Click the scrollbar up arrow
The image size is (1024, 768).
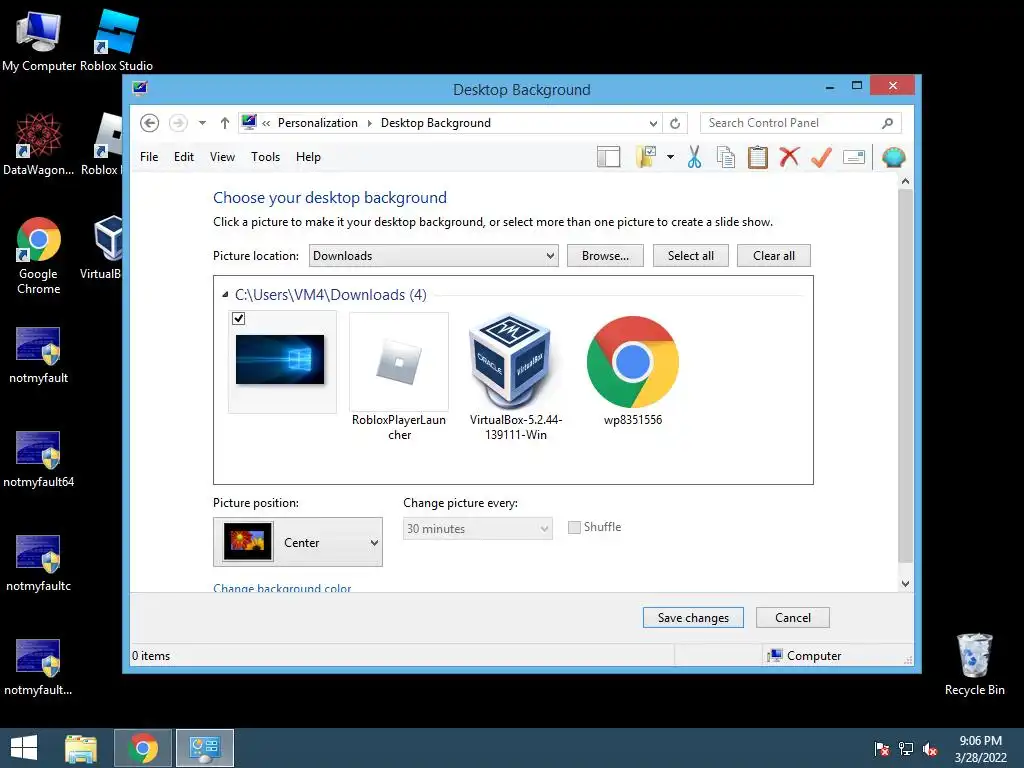click(905, 181)
